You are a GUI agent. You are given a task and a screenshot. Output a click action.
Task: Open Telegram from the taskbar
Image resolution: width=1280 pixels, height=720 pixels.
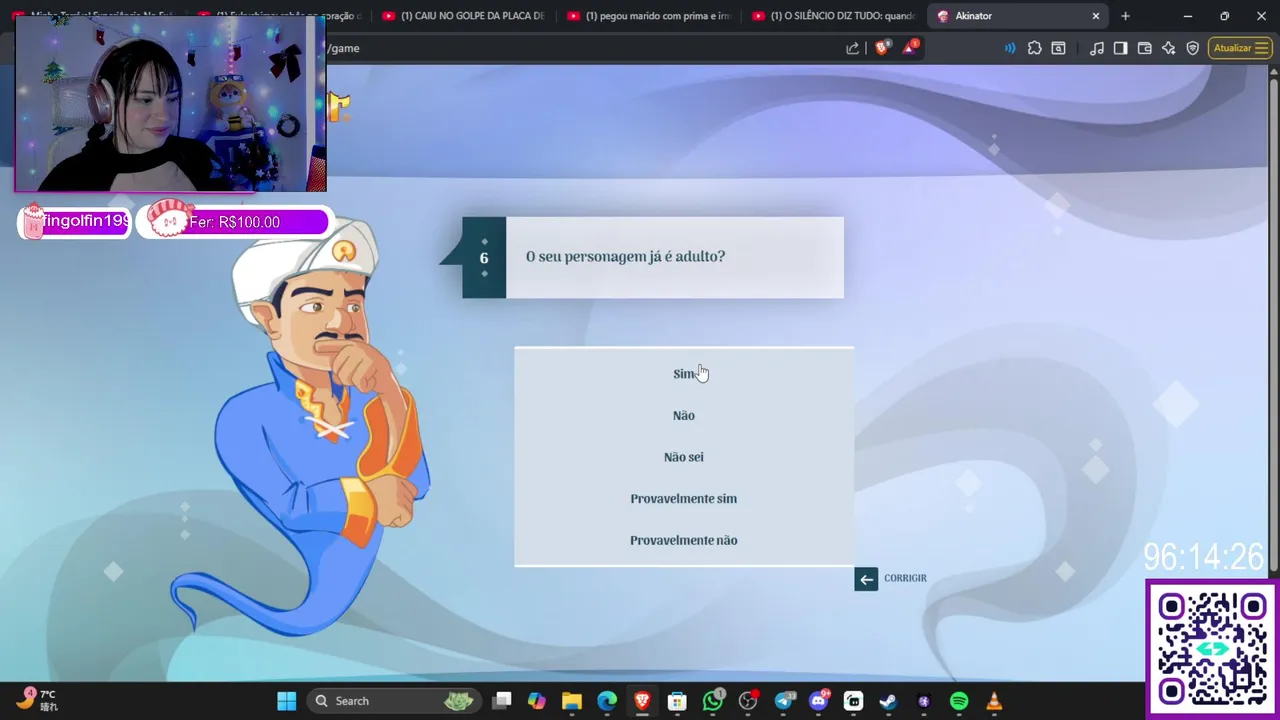[783, 701]
